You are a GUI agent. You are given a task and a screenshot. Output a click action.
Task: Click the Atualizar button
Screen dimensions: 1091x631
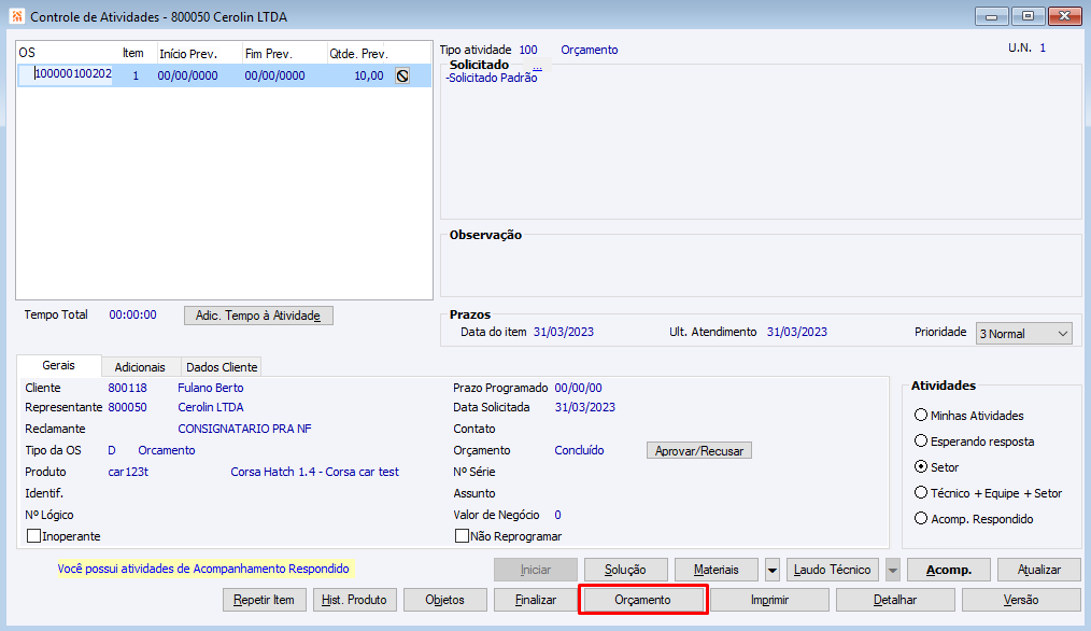(x=1039, y=570)
